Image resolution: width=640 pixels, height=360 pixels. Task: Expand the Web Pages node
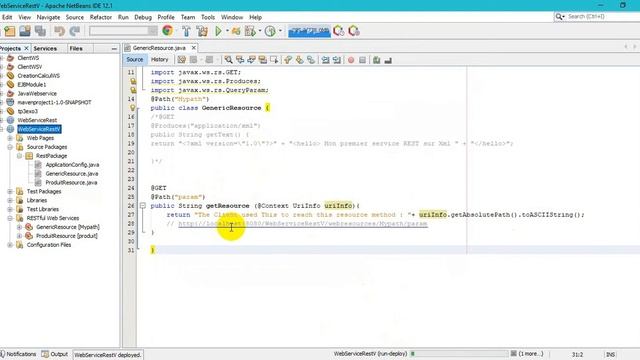10,138
